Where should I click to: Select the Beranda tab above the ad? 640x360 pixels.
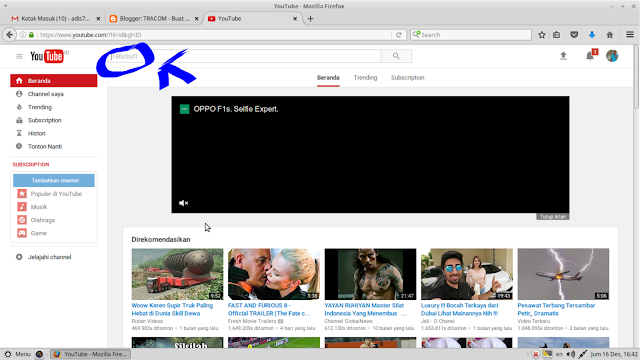tap(328, 78)
